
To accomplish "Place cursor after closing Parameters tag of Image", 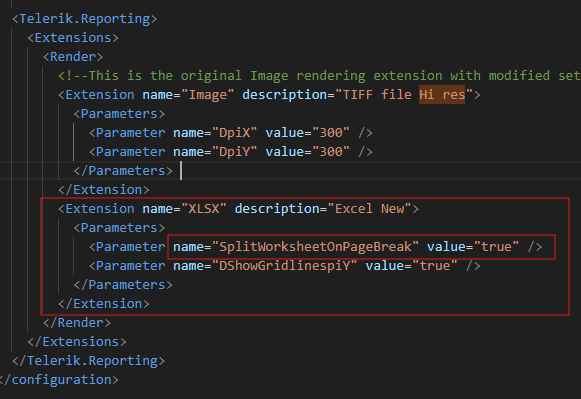I will click(174, 171).
